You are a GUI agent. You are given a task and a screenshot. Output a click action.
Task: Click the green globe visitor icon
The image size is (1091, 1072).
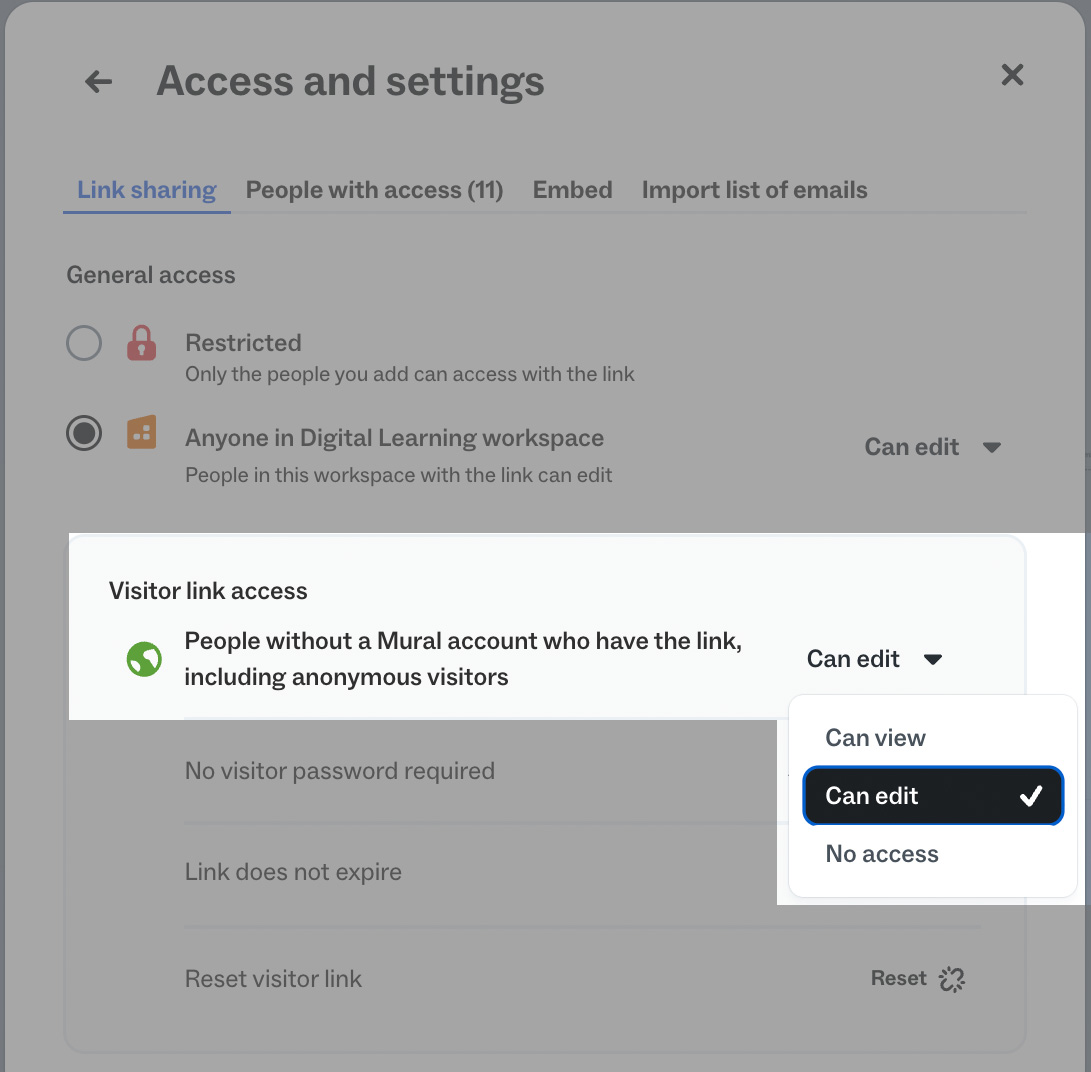[x=144, y=659]
